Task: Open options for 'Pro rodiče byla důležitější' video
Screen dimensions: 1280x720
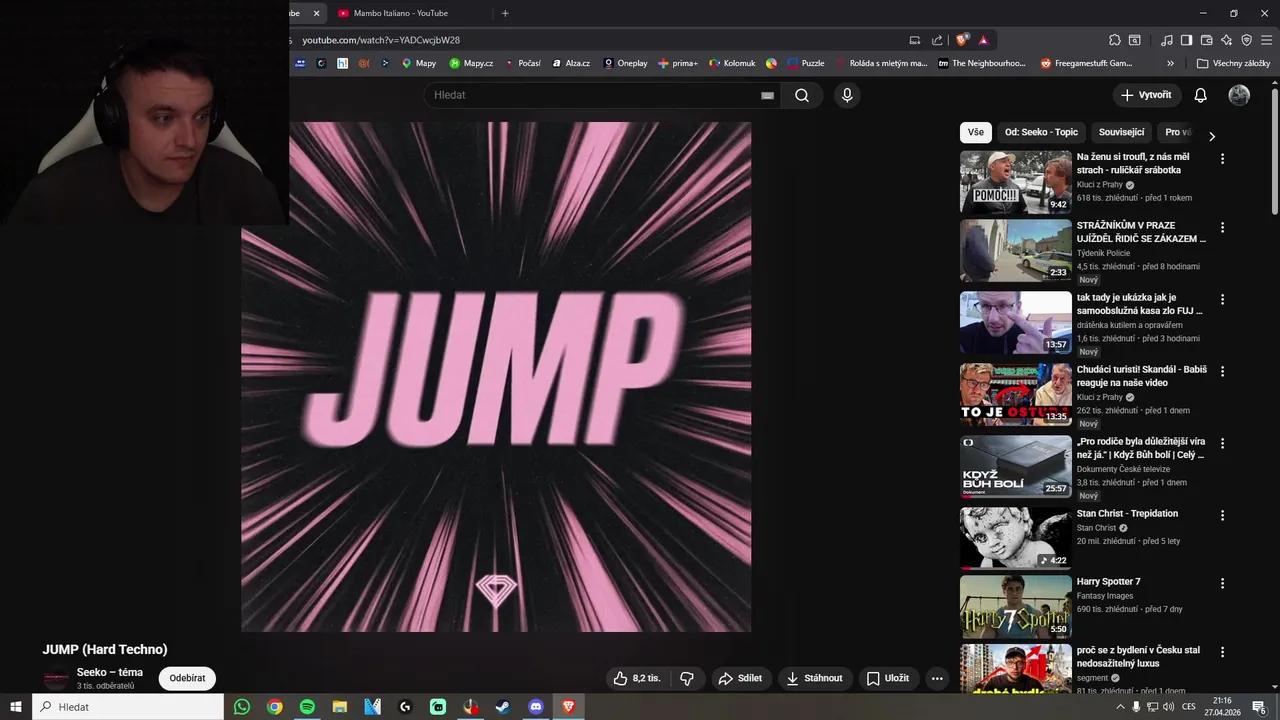Action: pyautogui.click(x=1222, y=443)
